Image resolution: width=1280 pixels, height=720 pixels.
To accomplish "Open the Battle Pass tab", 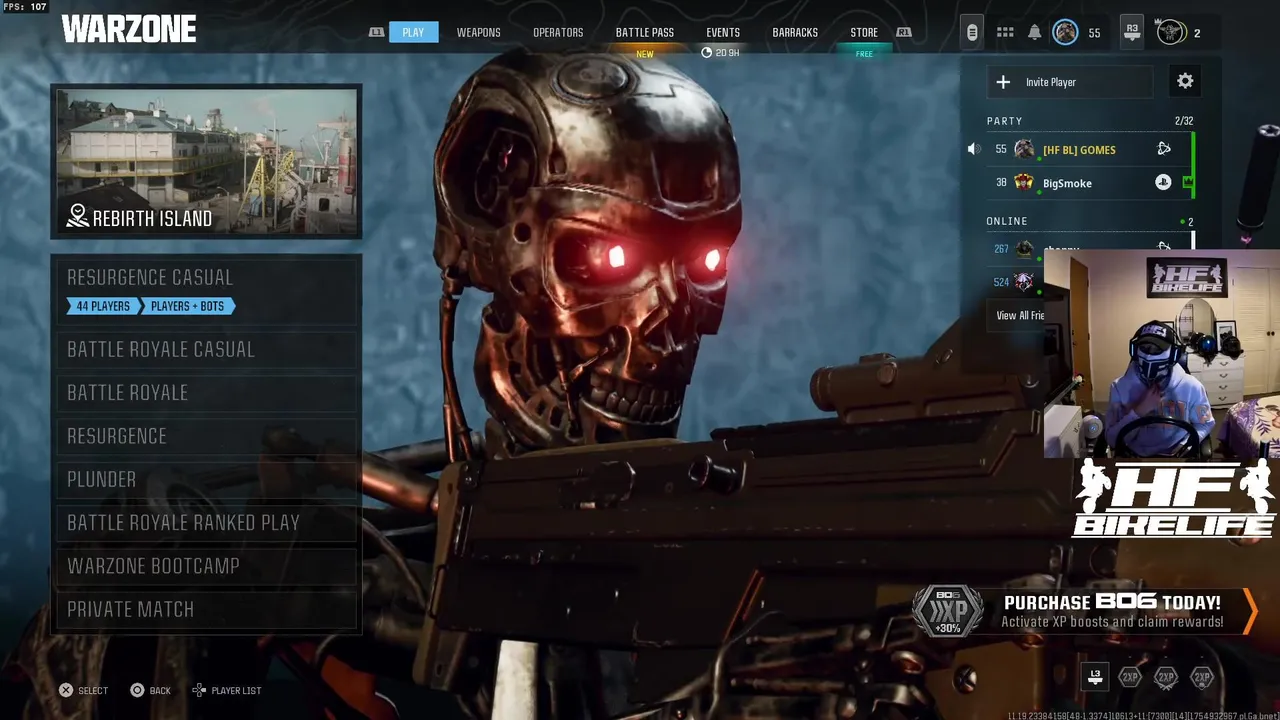I will (x=645, y=32).
